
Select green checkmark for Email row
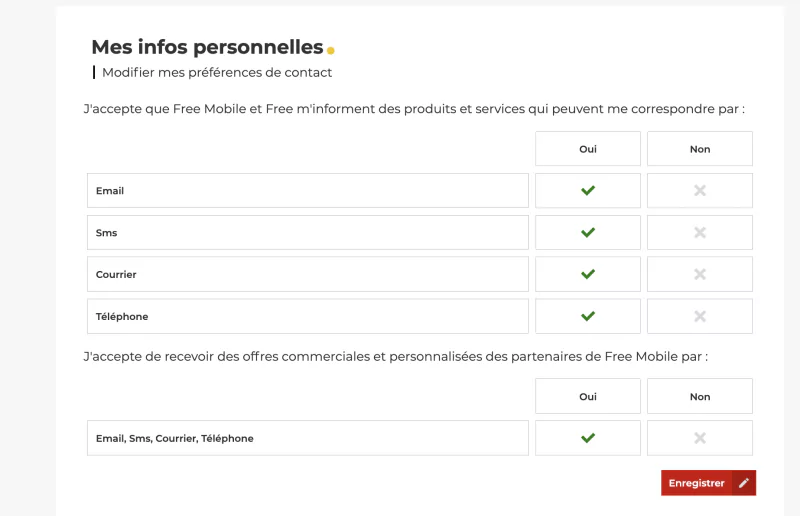[588, 190]
